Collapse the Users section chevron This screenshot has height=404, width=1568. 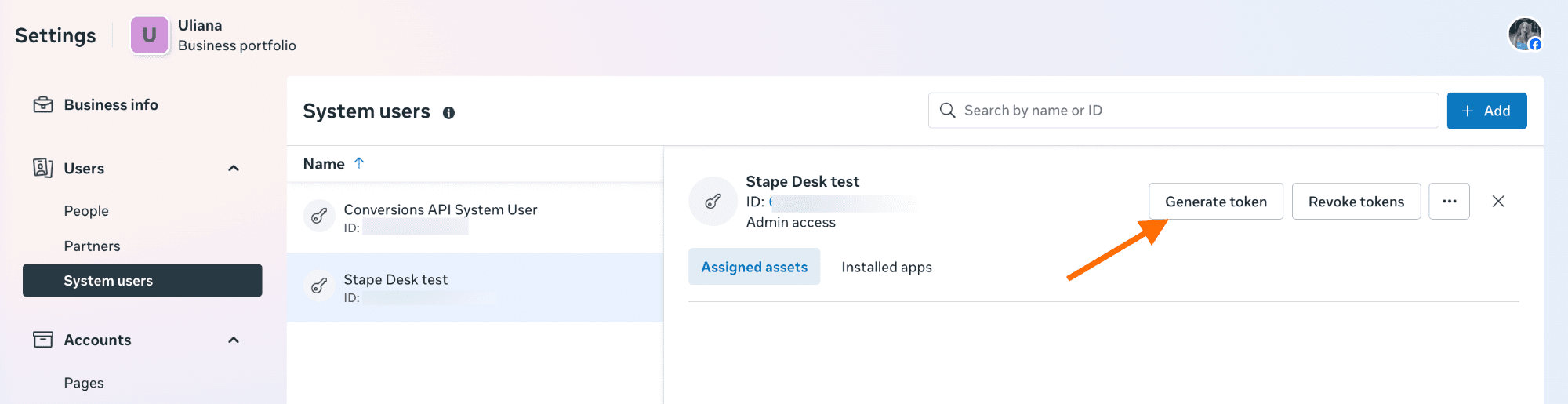234,169
